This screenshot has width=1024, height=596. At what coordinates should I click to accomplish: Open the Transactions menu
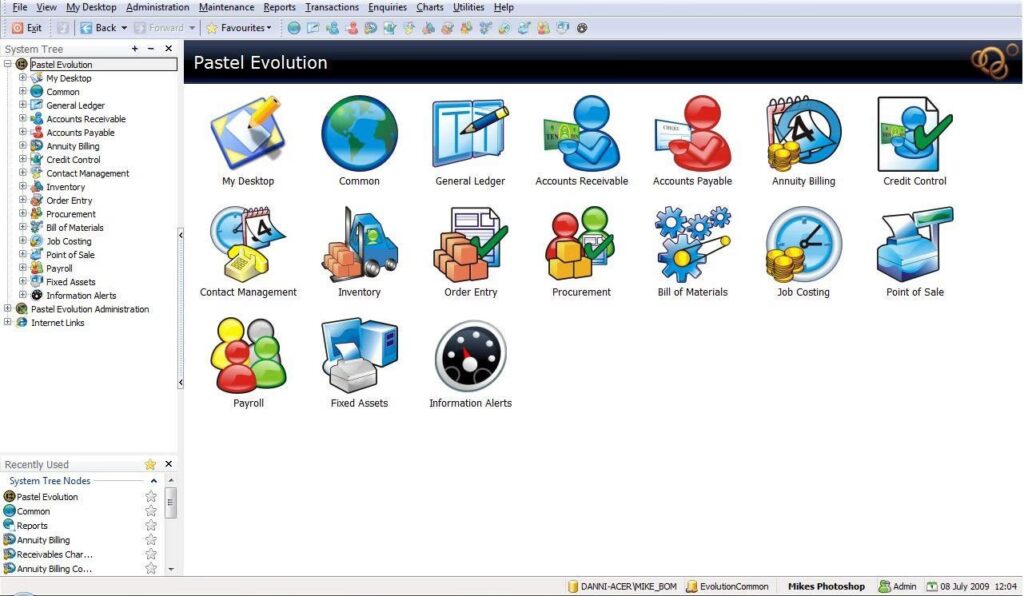pyautogui.click(x=331, y=7)
